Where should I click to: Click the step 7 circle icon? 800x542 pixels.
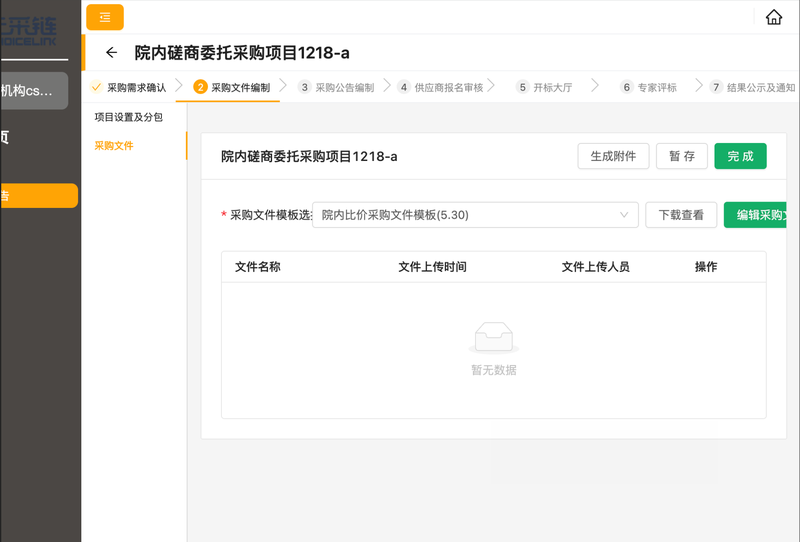[716, 87]
